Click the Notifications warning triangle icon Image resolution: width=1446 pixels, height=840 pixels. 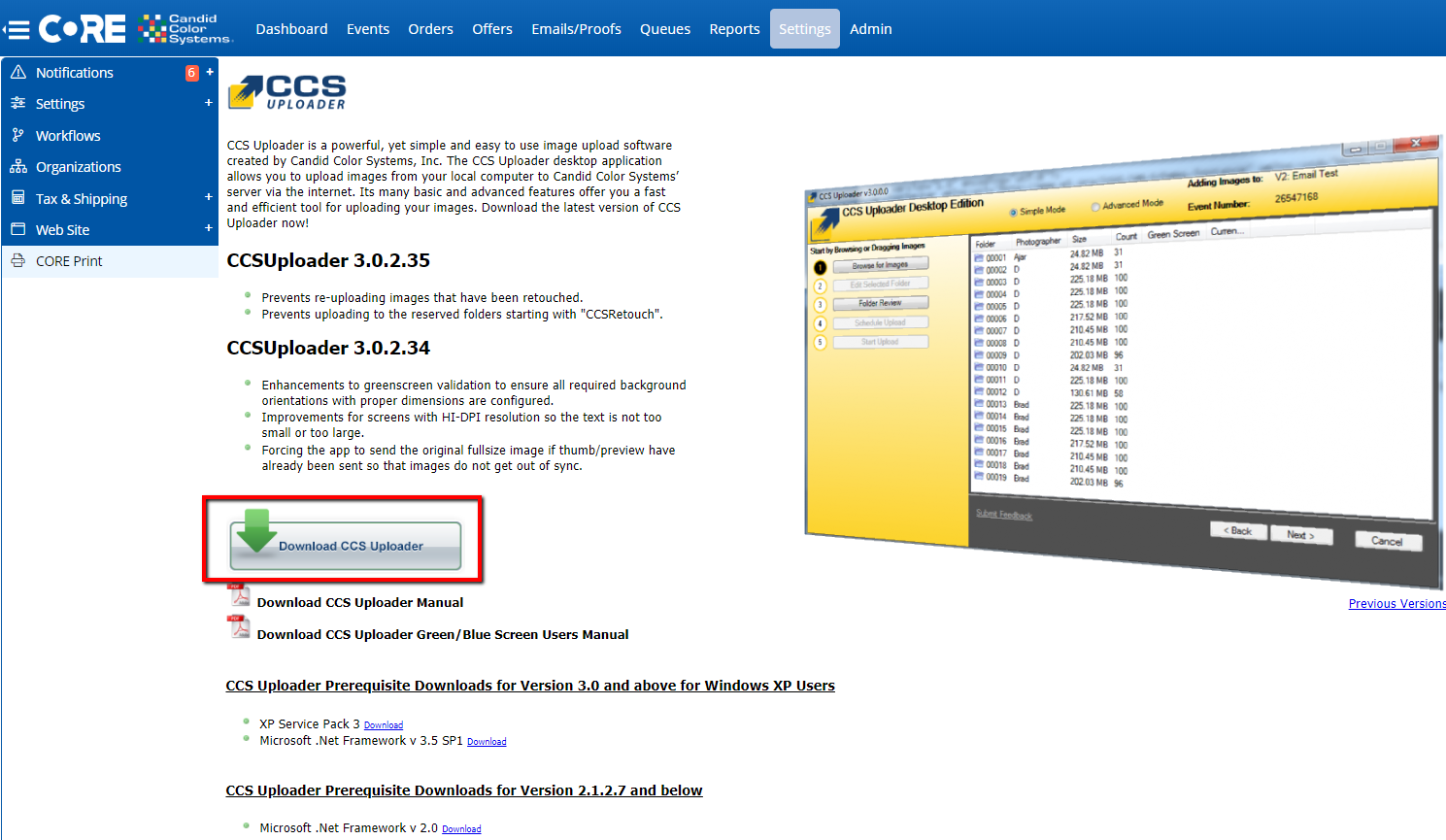pyautogui.click(x=18, y=73)
